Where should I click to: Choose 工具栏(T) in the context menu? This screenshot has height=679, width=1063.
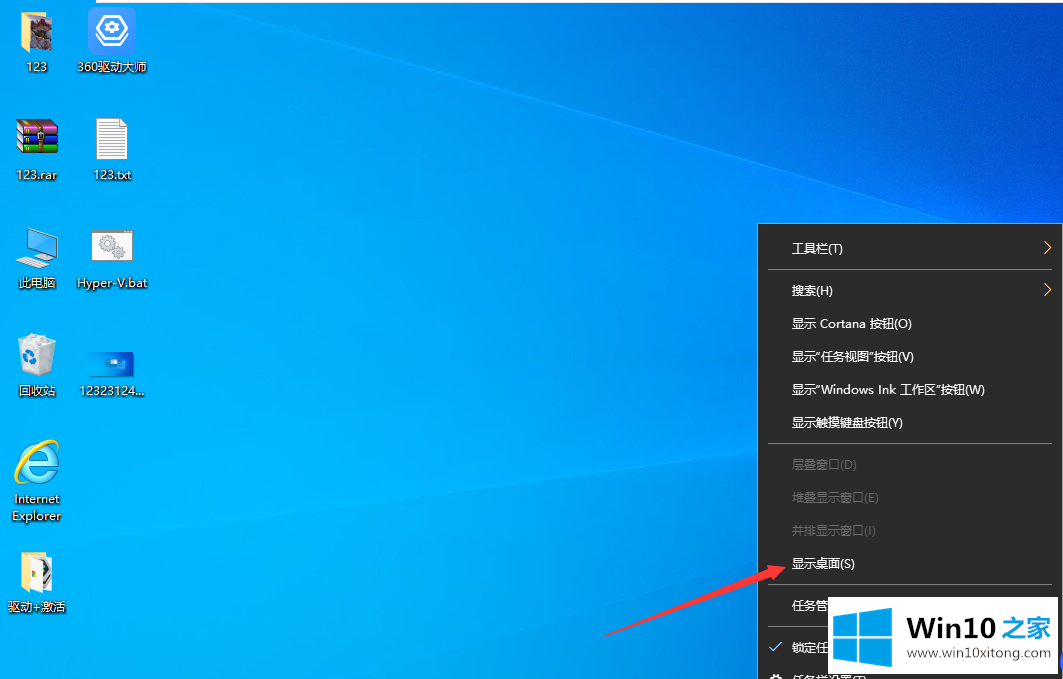coord(910,249)
